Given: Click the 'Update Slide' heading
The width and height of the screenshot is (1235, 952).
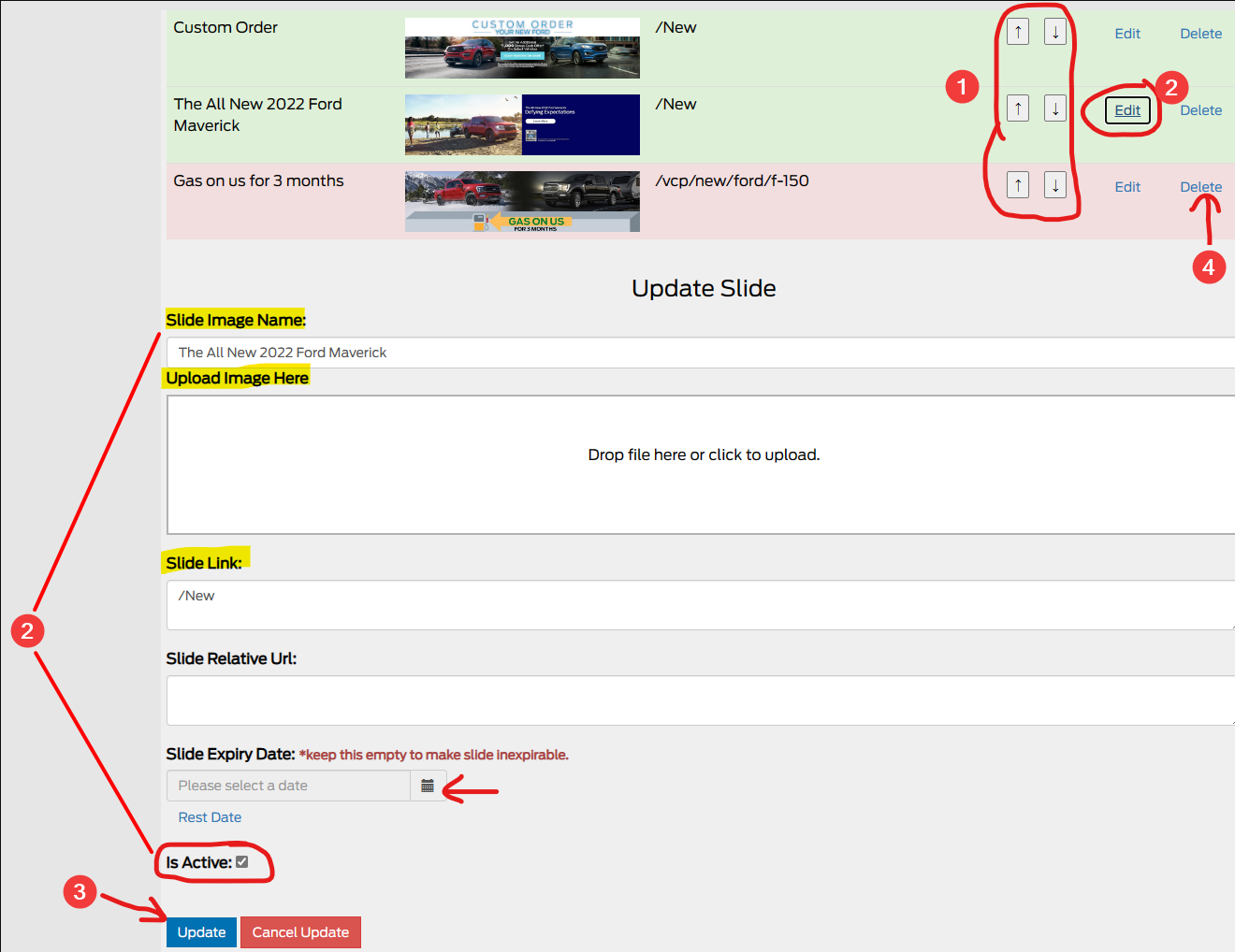Looking at the screenshot, I should [x=704, y=288].
